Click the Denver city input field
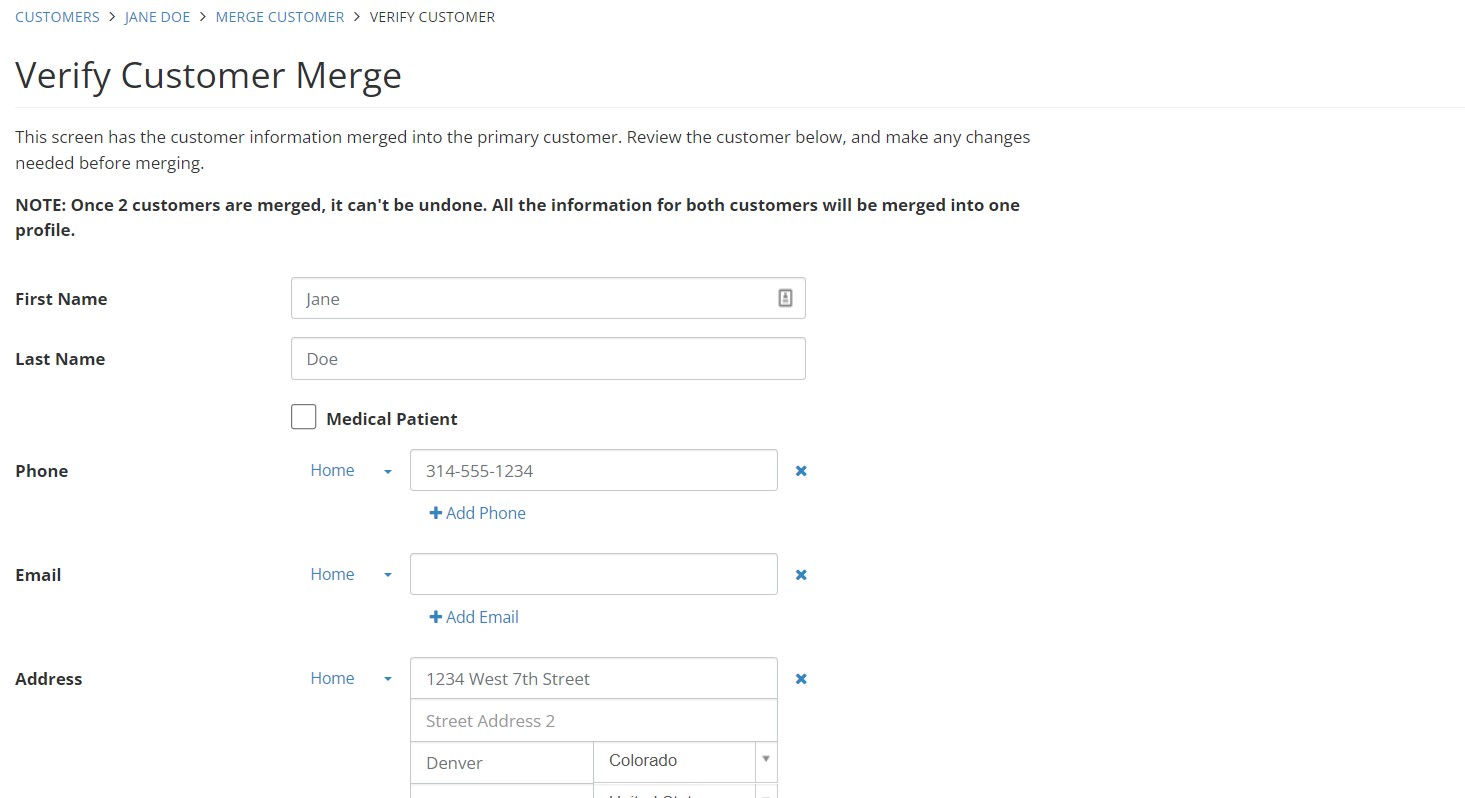Viewport: 1465px width, 798px height. [x=502, y=763]
